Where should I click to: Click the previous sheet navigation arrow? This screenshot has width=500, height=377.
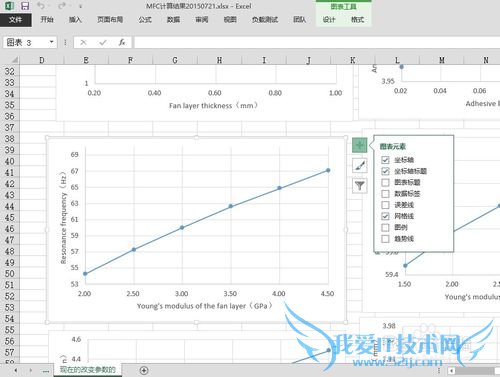[15, 370]
